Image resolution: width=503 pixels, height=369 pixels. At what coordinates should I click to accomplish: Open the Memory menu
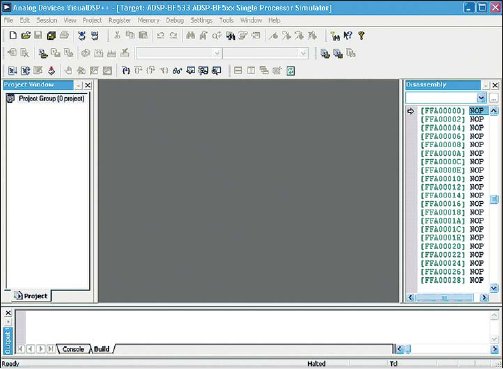coord(148,20)
